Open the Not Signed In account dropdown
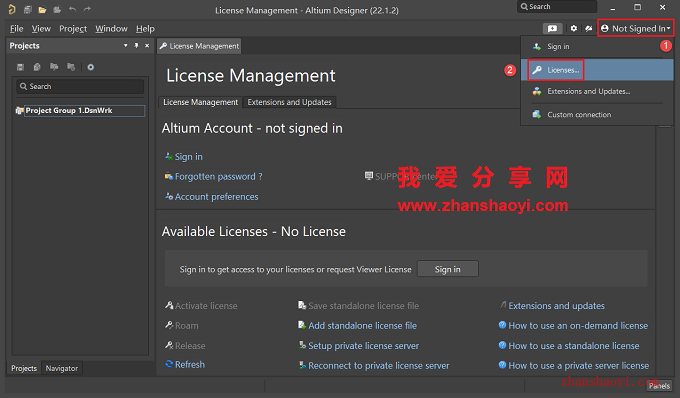The width and height of the screenshot is (680, 398). coord(635,28)
